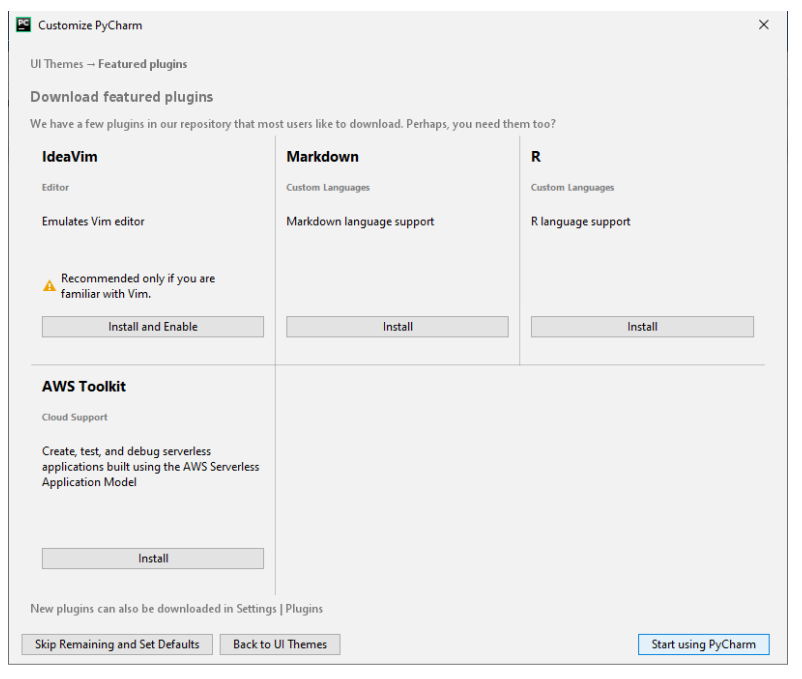Click the 'Customize PyCharm' window title
Image resolution: width=802 pixels, height=679 pixels.
[x=90, y=25]
